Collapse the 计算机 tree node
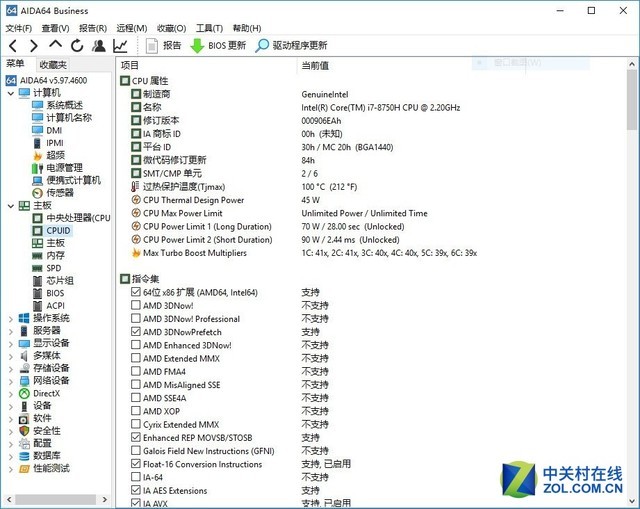Image resolution: width=640 pixels, height=509 pixels. (x=11, y=93)
